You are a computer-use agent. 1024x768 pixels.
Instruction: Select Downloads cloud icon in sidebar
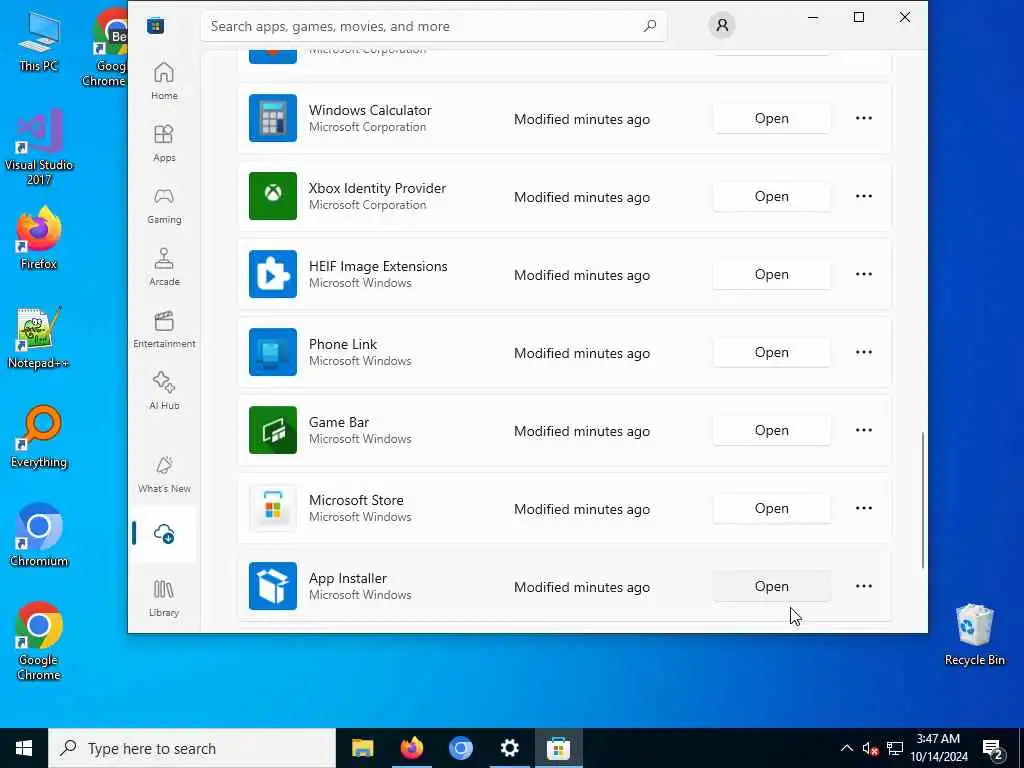(x=164, y=534)
